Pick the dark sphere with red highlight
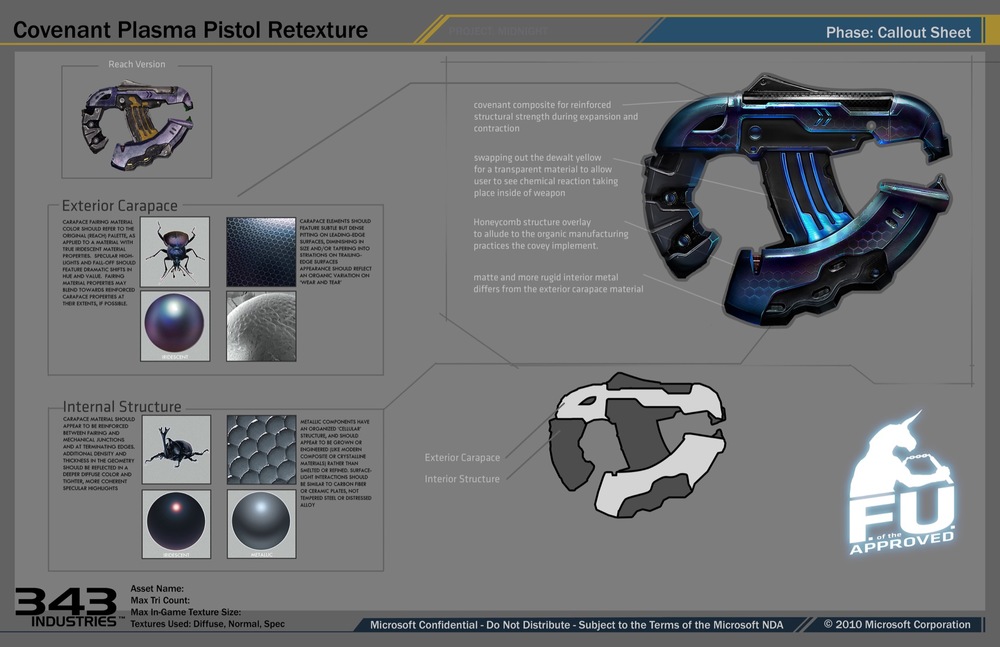This screenshot has width=1000, height=647. (175, 523)
